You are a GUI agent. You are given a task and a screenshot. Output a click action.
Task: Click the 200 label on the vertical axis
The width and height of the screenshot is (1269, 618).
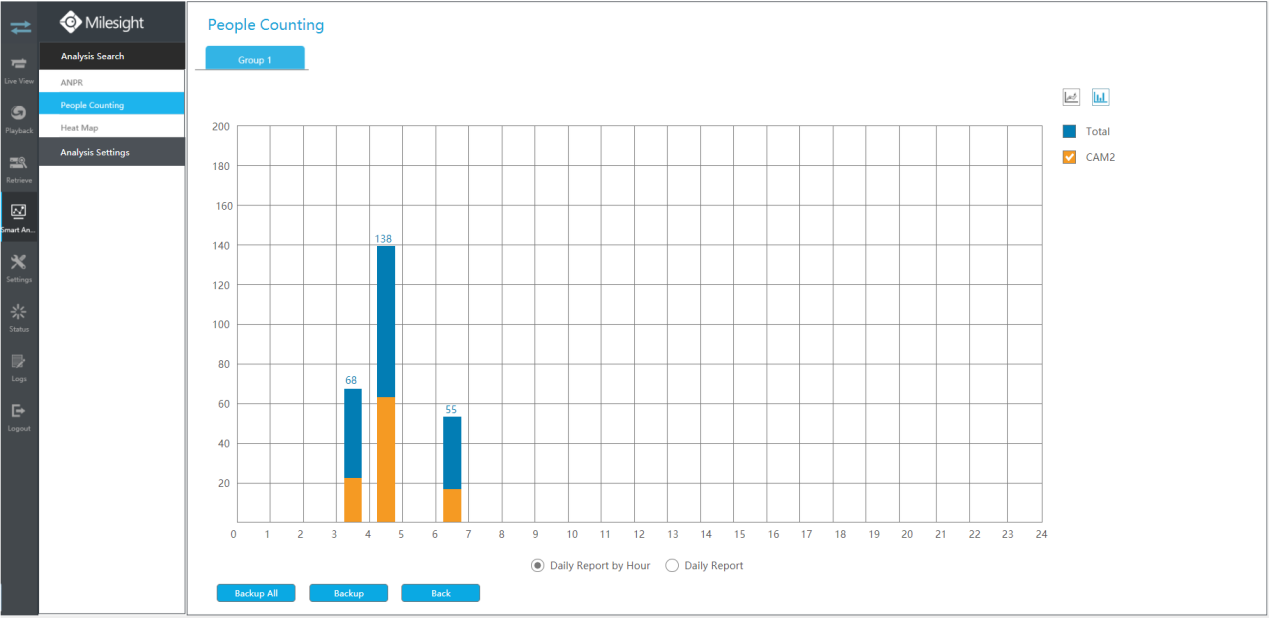pyautogui.click(x=221, y=127)
